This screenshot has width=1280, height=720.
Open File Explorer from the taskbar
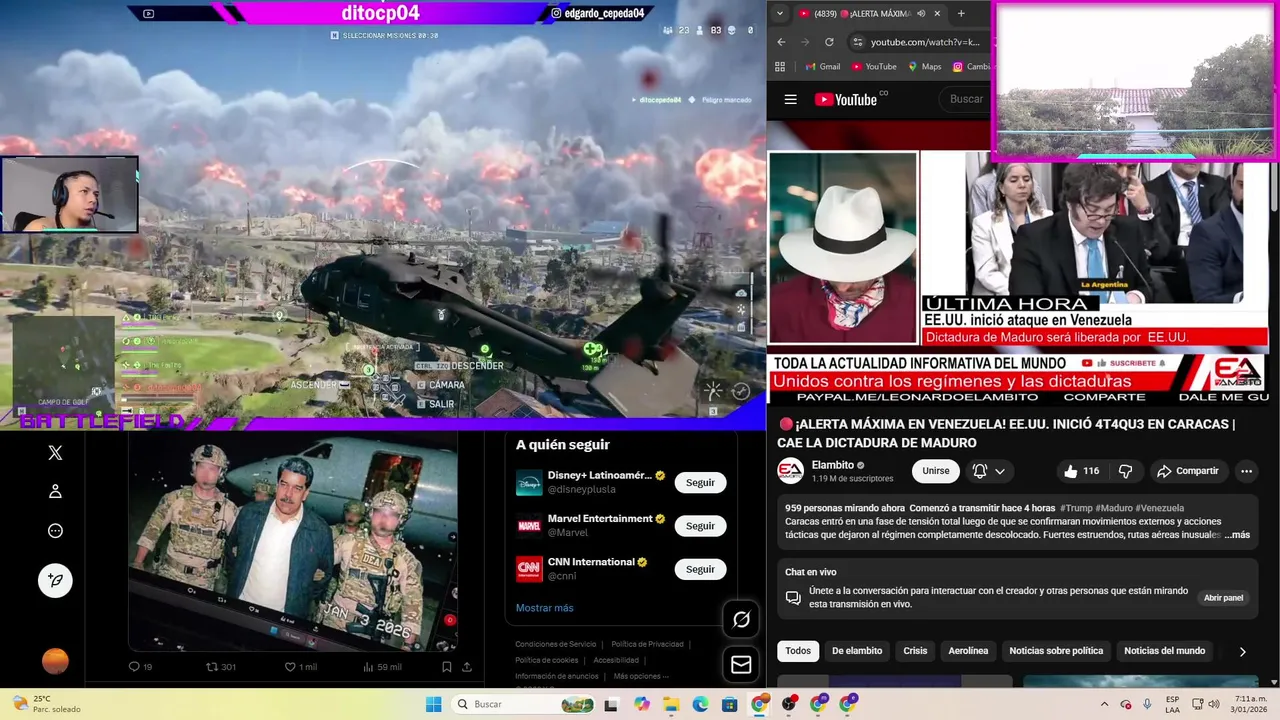670,704
